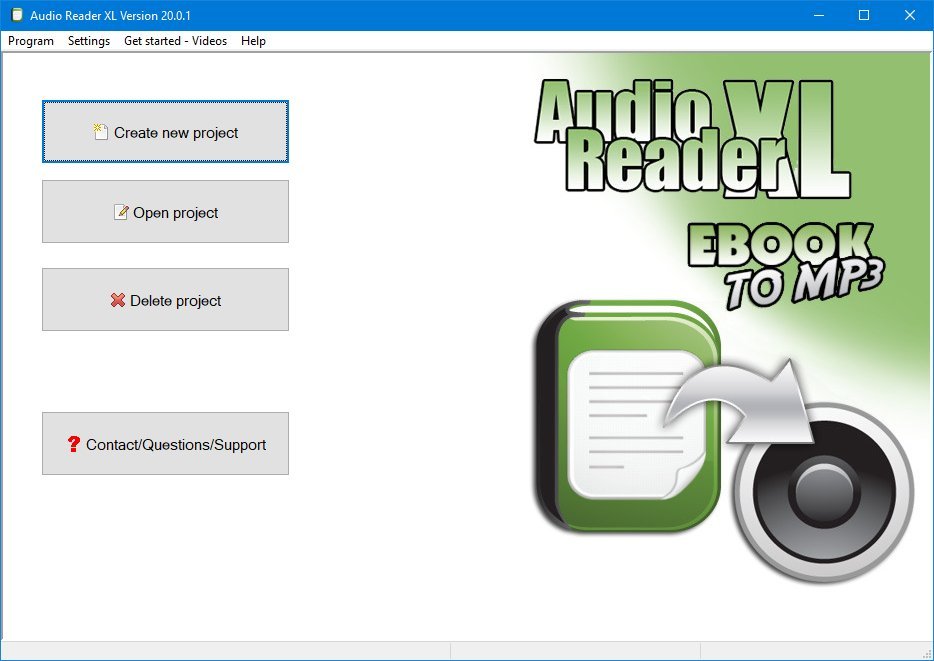Open the Settings menu
934x661 pixels.
tap(89, 41)
